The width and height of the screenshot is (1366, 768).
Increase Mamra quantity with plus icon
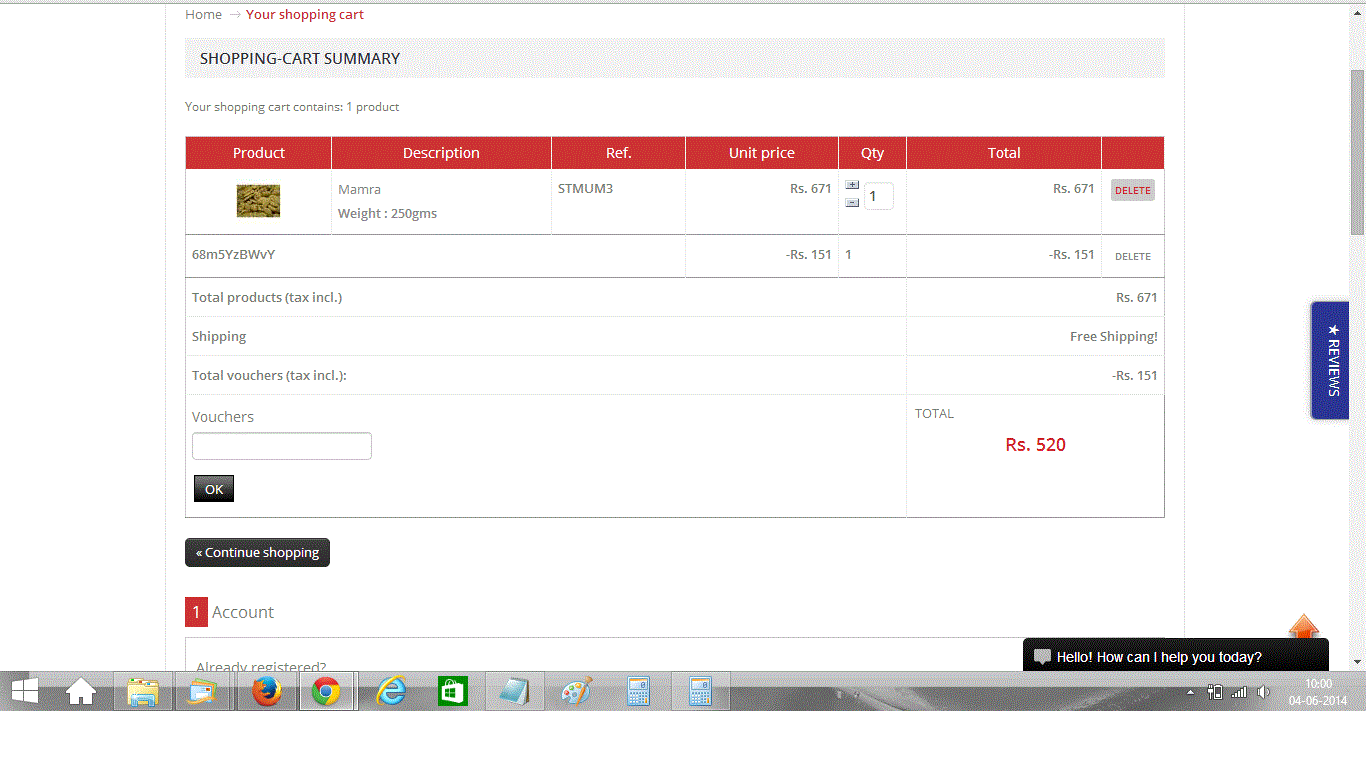852,185
